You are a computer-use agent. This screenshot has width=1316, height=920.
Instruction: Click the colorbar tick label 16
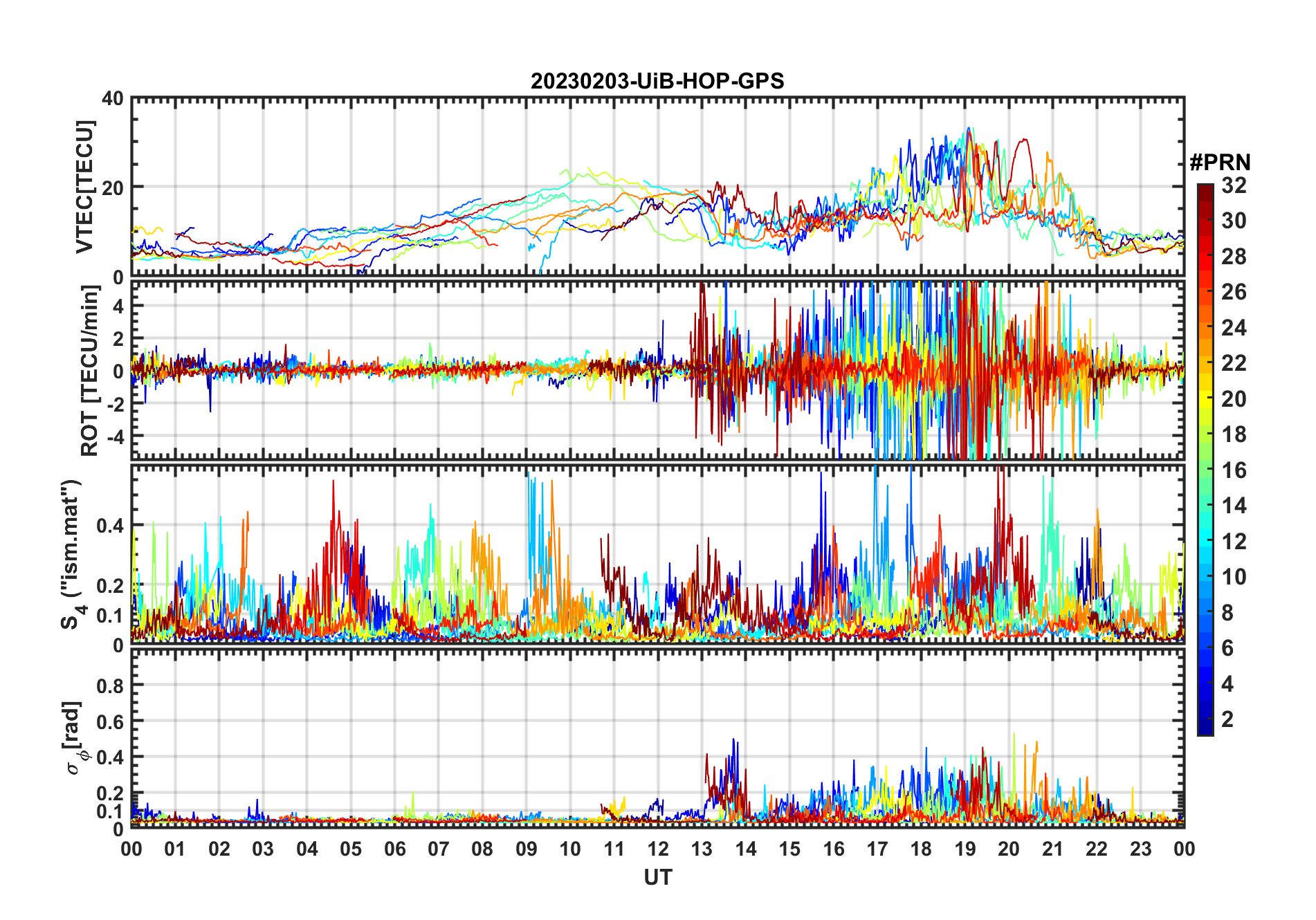[1234, 470]
